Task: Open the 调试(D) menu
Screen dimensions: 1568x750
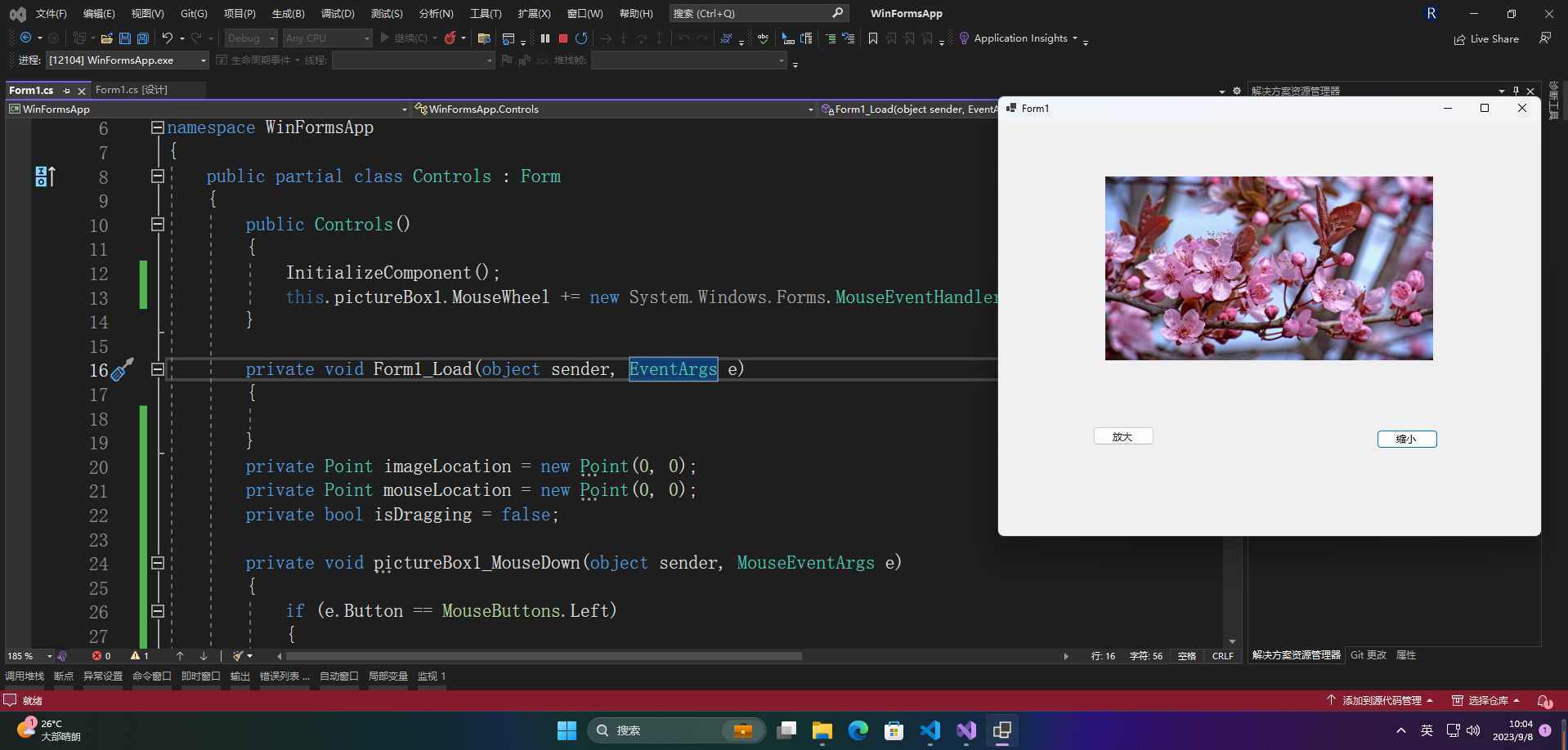Action: (x=338, y=14)
